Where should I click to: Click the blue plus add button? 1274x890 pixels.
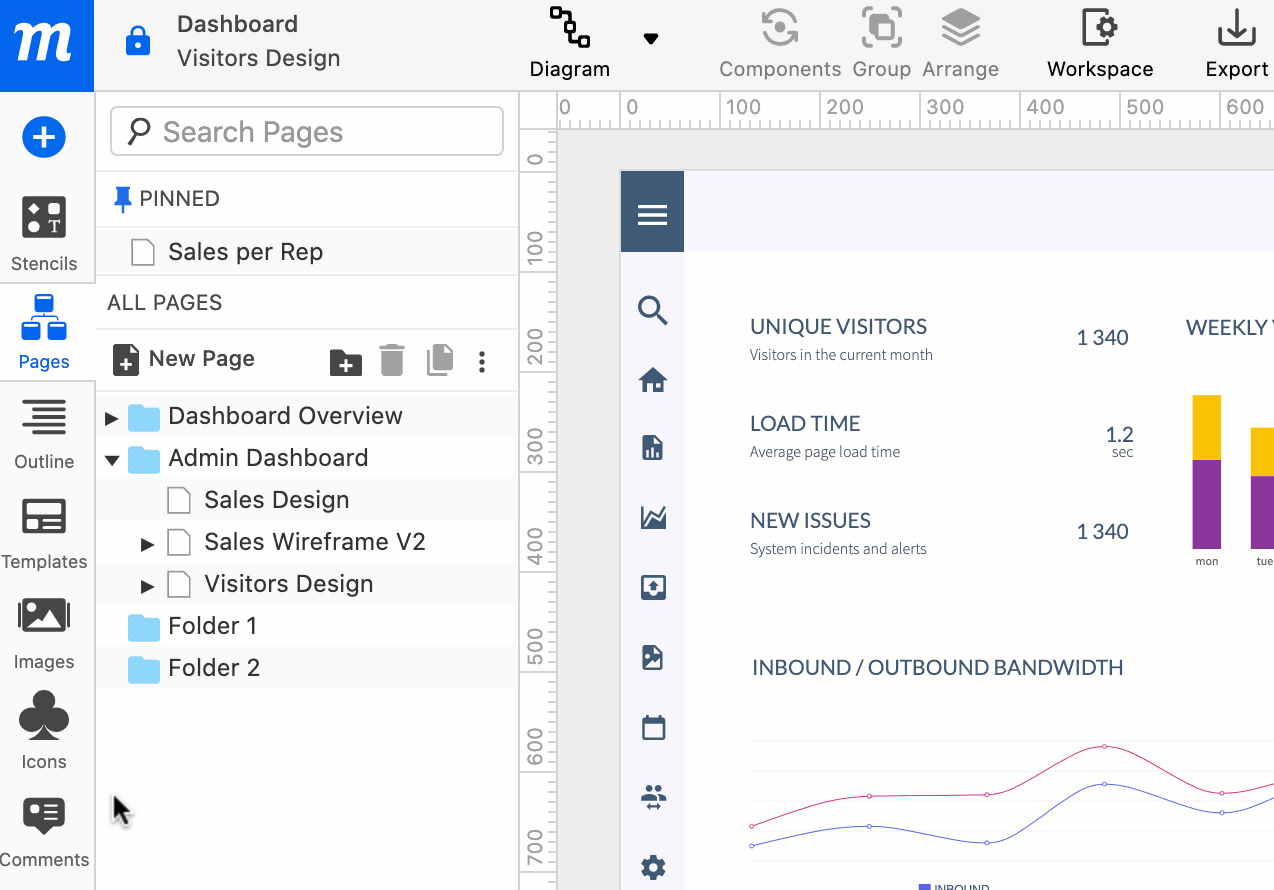click(44, 137)
